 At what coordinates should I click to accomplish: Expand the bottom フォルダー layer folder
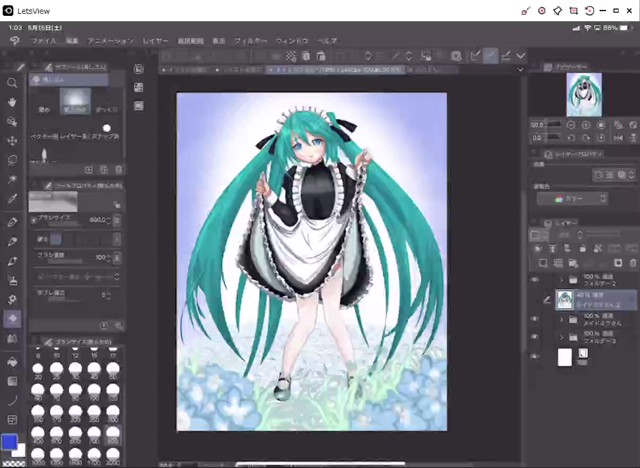561,337
